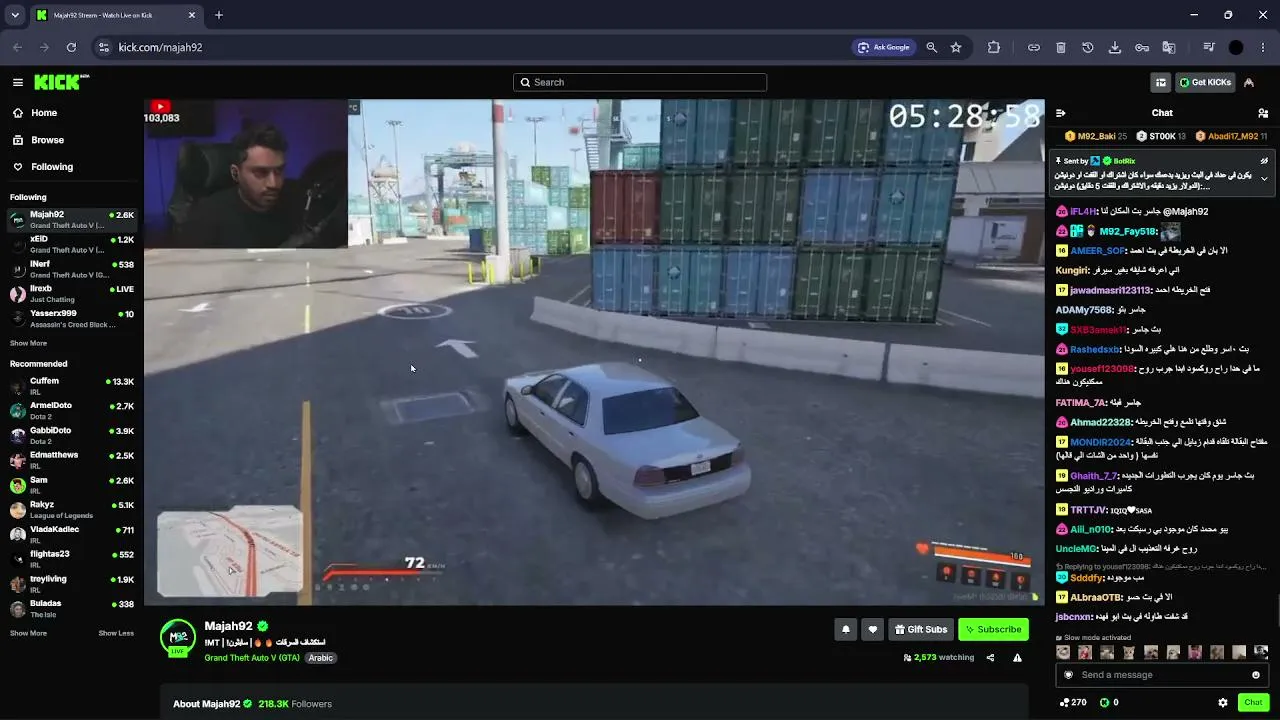Open the chat users list icon
1280x720 pixels.
[x=1263, y=113]
